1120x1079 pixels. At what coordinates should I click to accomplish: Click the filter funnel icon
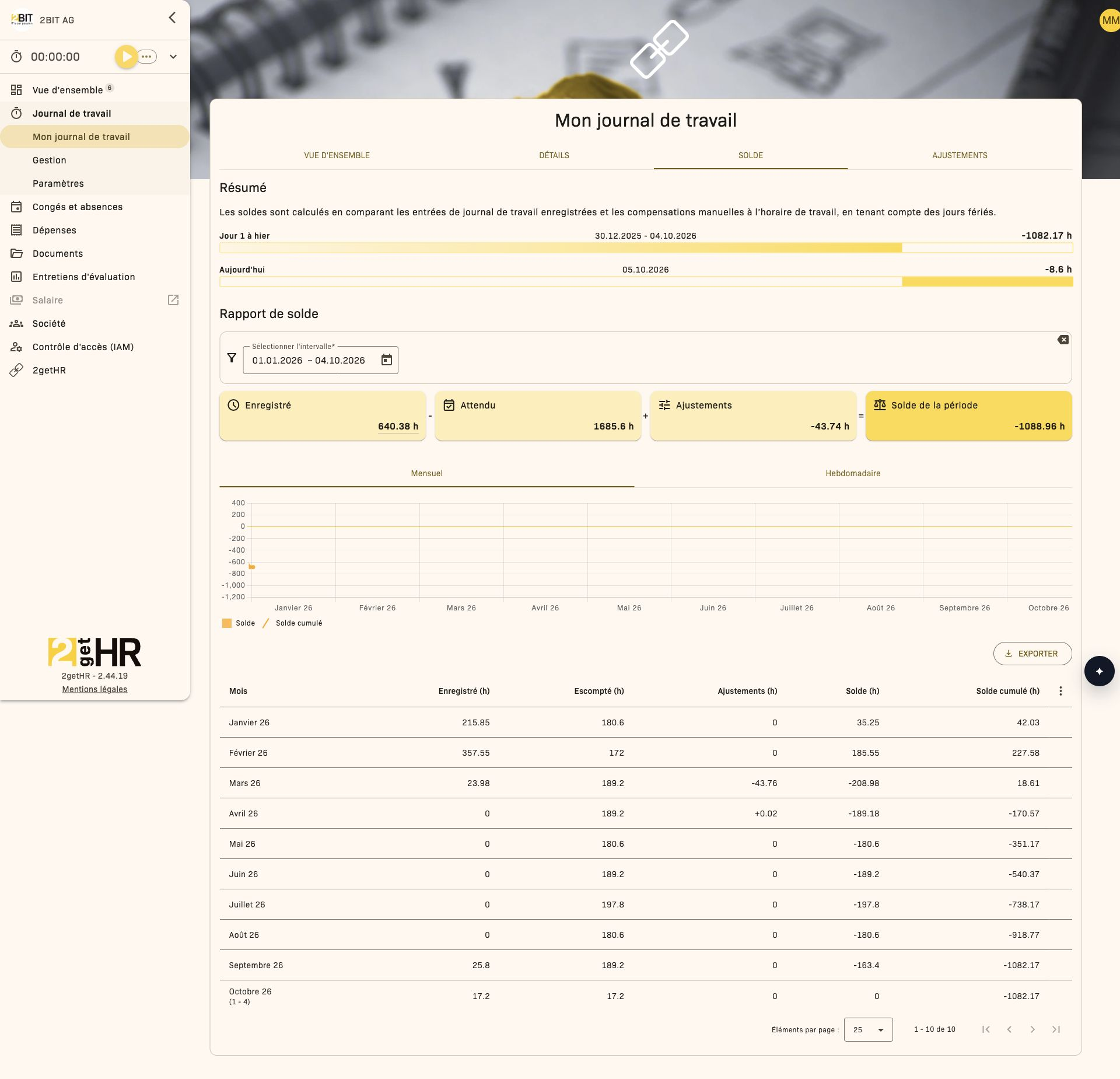click(x=232, y=358)
